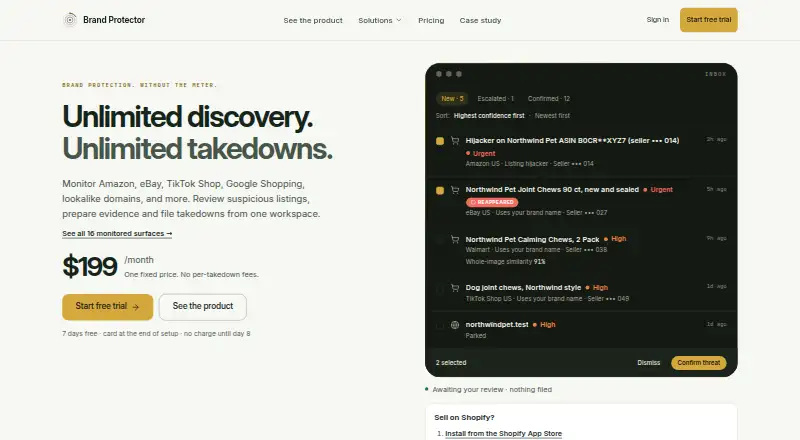Click the REAPPEARED badge
The width and height of the screenshot is (800, 440).
[x=492, y=202]
